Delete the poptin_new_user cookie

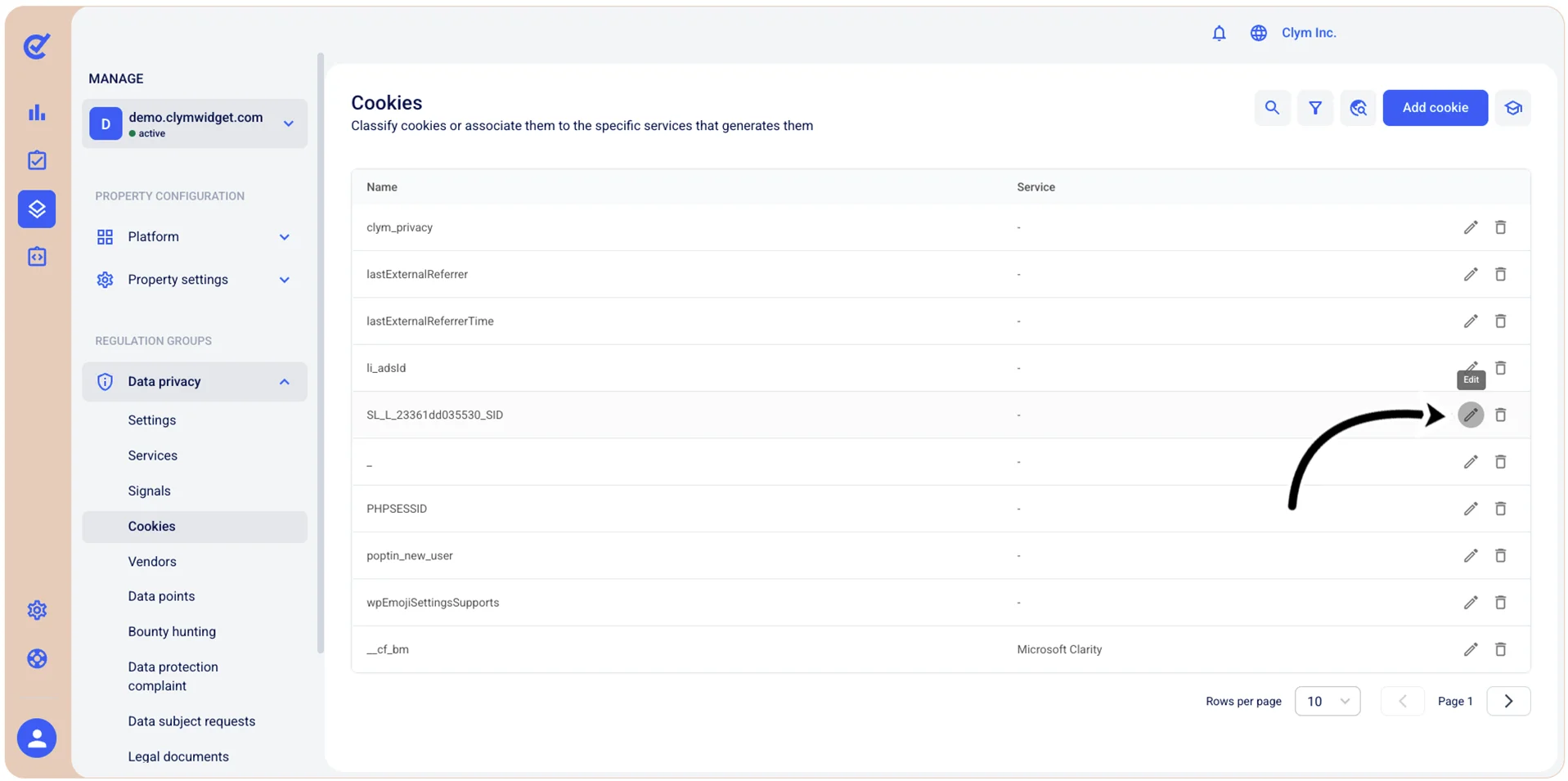(1500, 555)
